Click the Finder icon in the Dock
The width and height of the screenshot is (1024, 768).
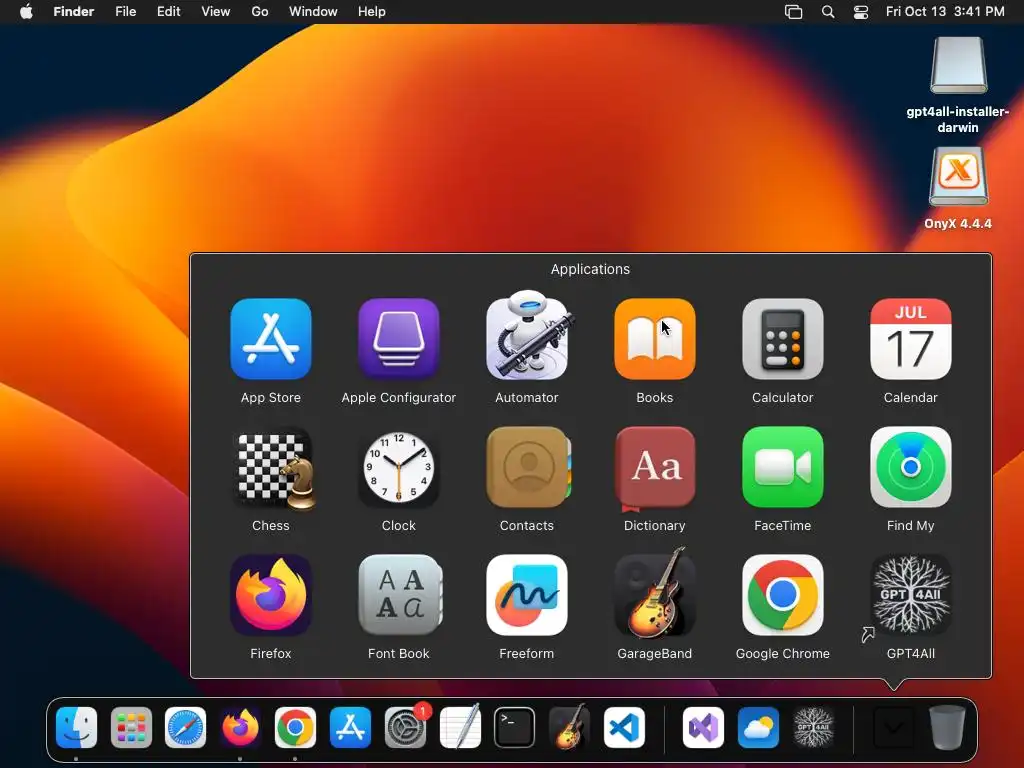click(x=76, y=727)
